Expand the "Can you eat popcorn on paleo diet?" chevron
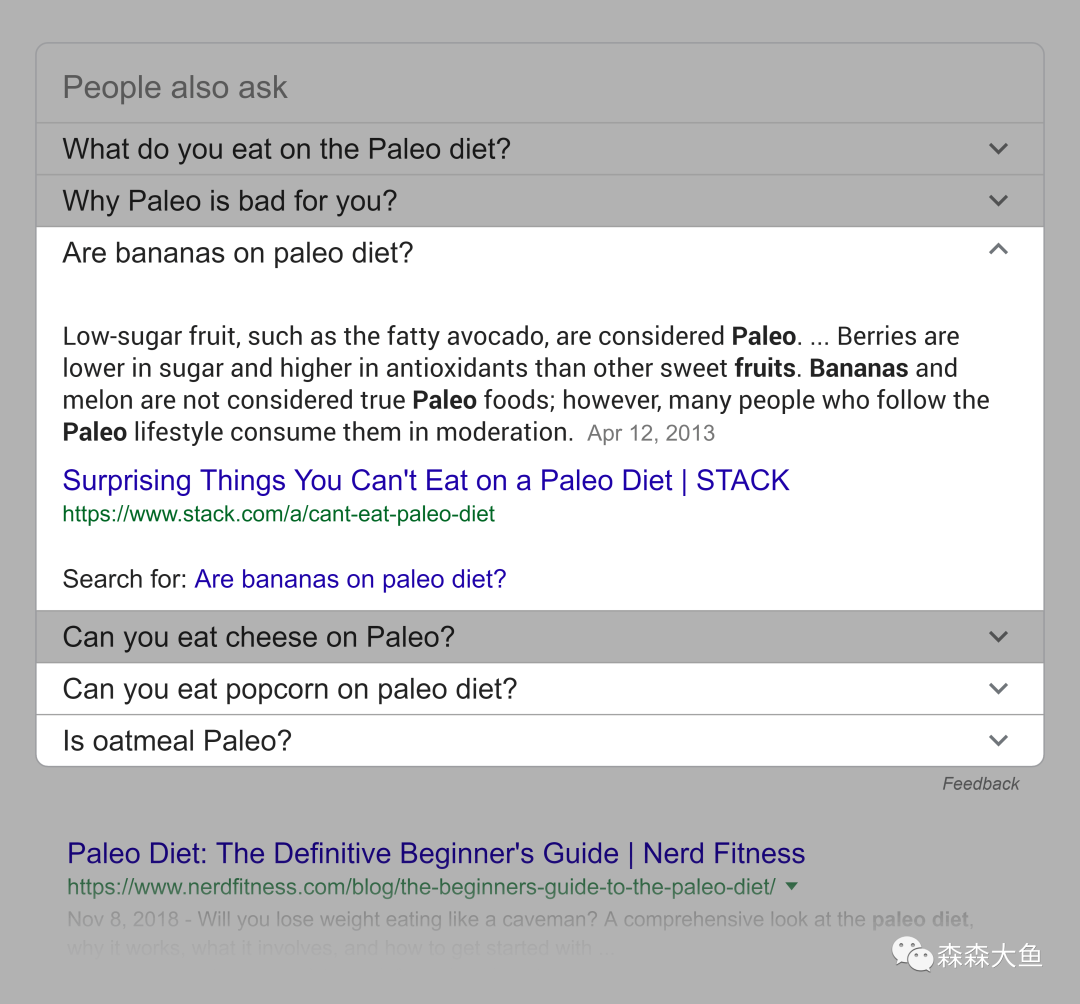The height and width of the screenshot is (1004, 1080). [x=998, y=689]
